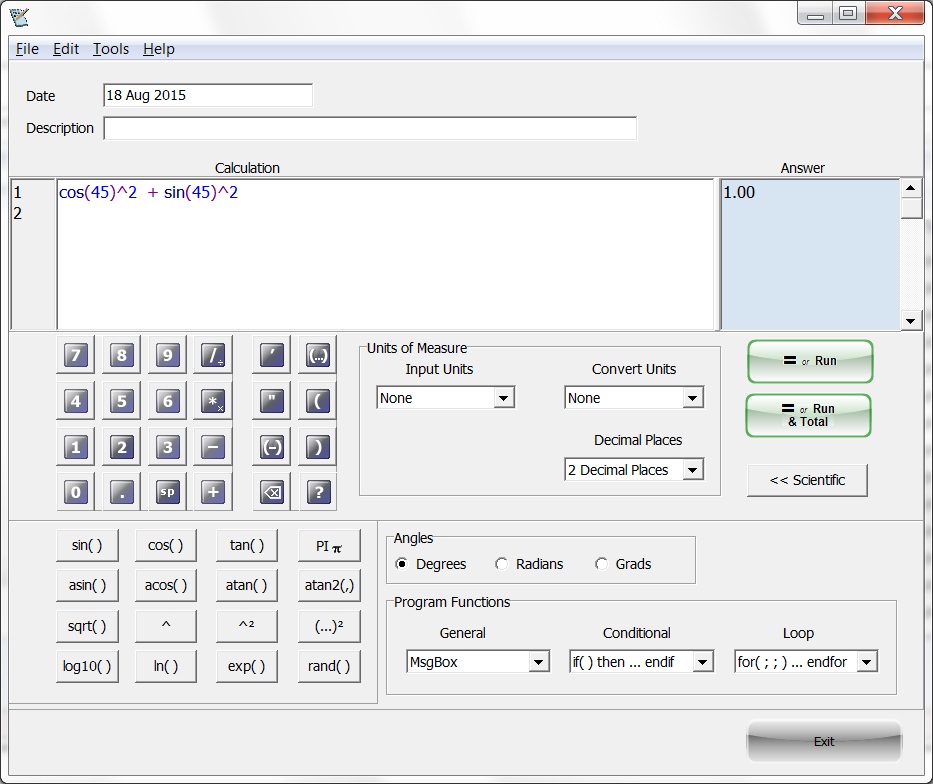Image resolution: width=933 pixels, height=784 pixels.
Task: Click the multiply operator keypad button
Action: tap(213, 401)
